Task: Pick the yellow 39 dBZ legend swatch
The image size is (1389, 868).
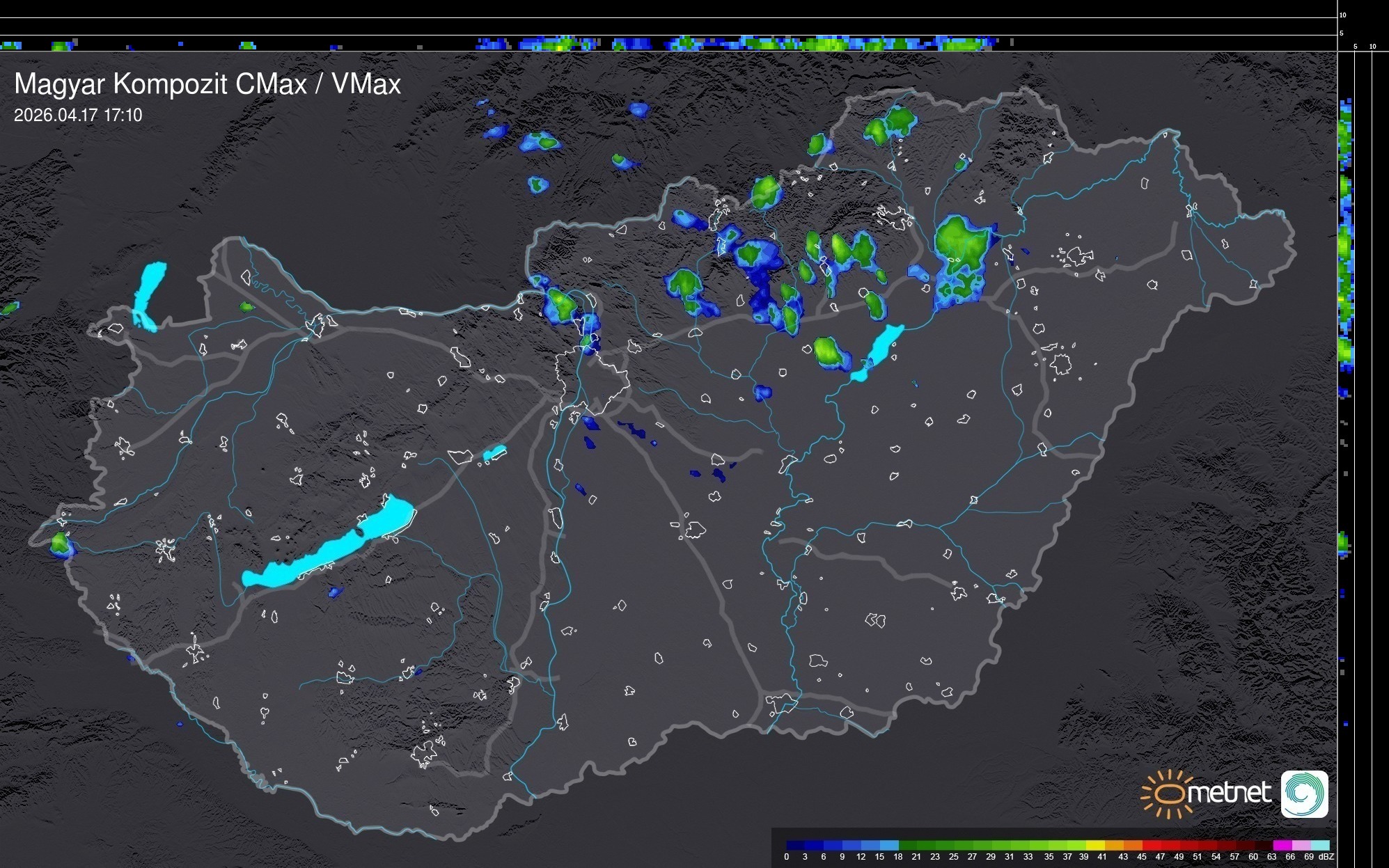Action: tap(1094, 845)
